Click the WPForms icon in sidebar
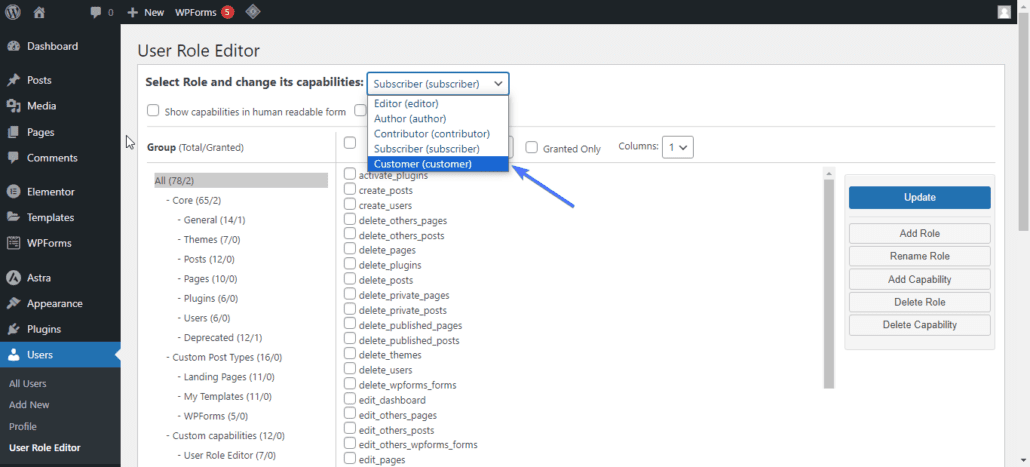Viewport: 1030px width, 467px height. coord(12,243)
